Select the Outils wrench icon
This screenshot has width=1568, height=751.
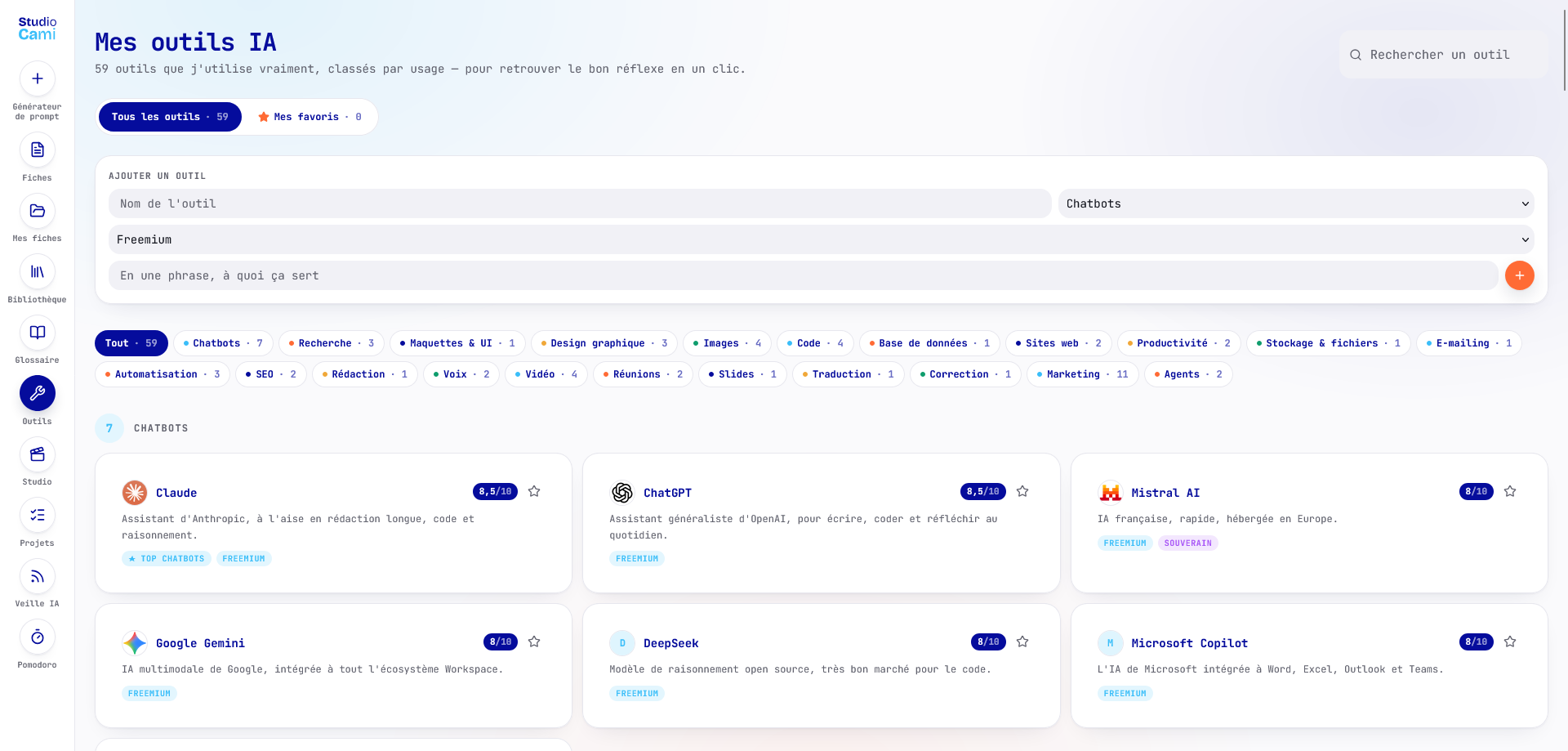[x=38, y=394]
